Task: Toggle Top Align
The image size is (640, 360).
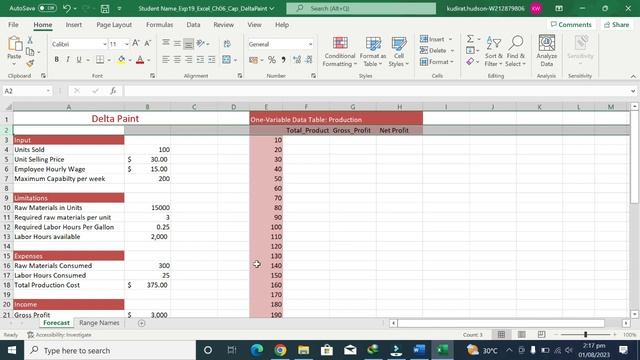Action: 166,43
